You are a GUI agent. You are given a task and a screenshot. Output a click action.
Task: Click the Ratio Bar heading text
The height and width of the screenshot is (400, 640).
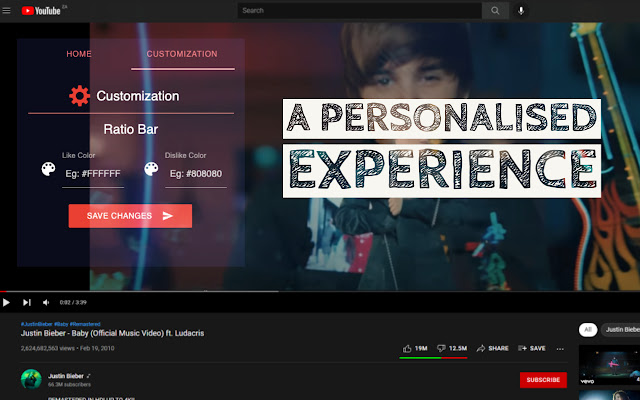click(131, 129)
